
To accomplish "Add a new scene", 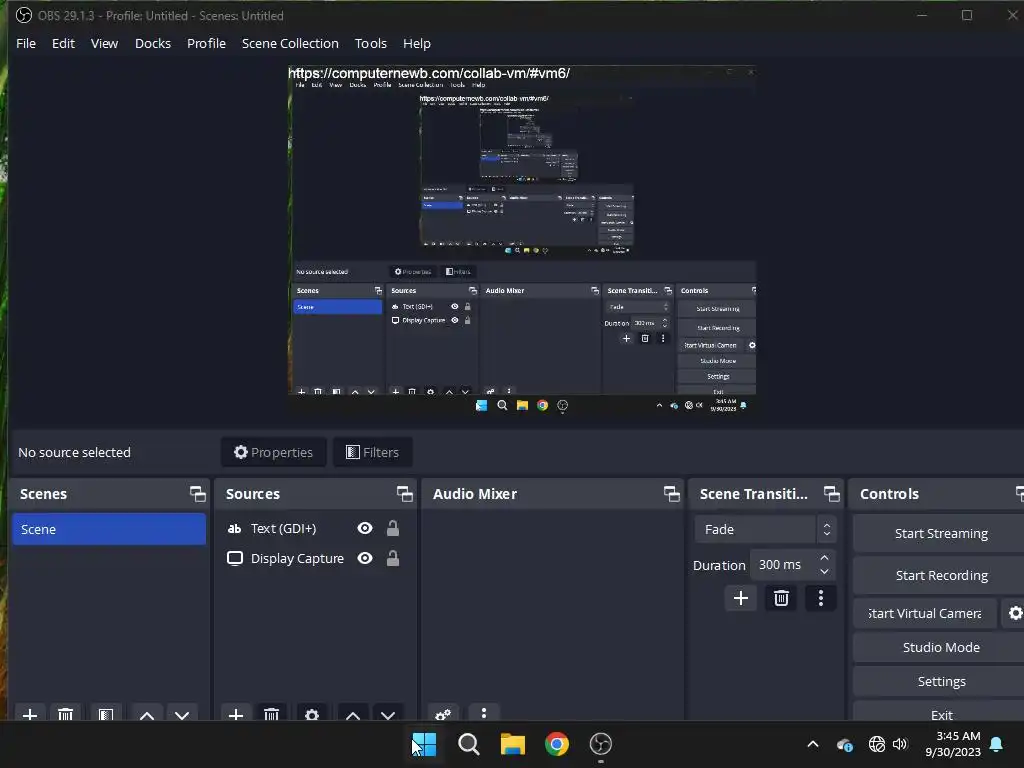I will coord(30,714).
